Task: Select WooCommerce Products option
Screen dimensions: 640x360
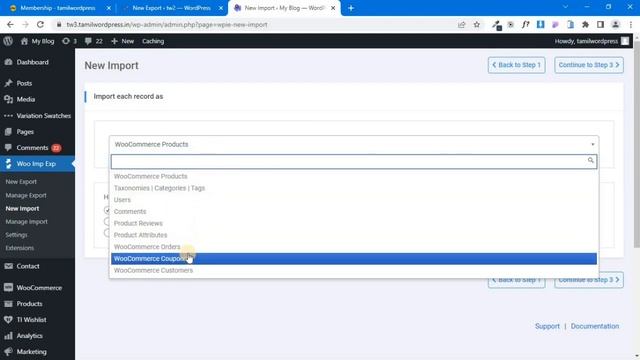Action: 354,176
